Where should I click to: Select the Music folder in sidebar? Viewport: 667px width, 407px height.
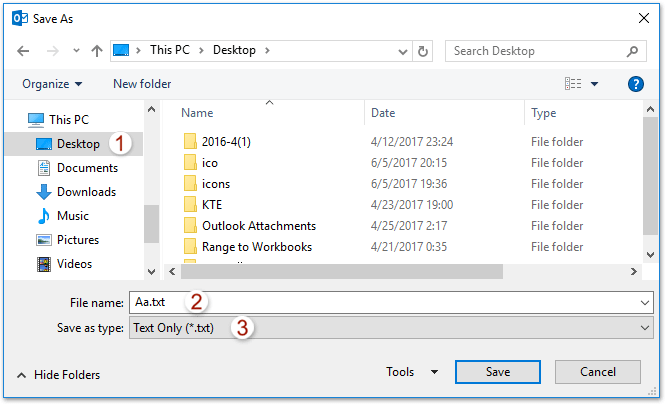click(72, 216)
